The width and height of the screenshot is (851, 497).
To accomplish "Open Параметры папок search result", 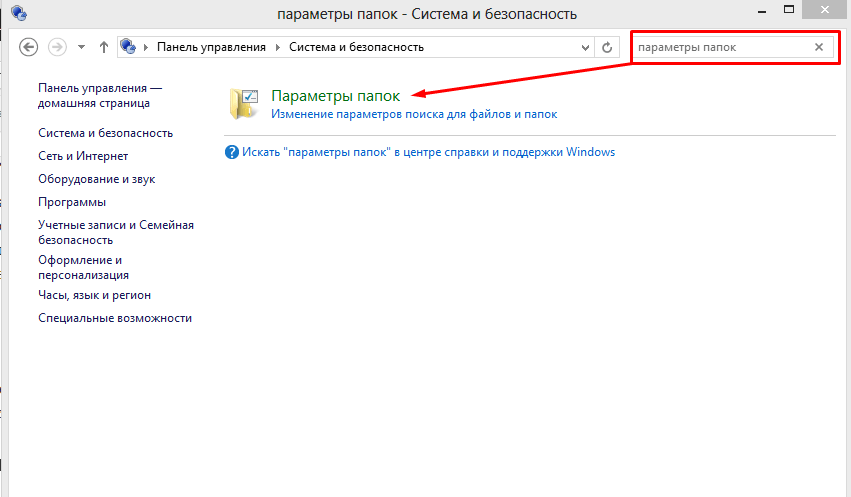I will (x=335, y=96).
